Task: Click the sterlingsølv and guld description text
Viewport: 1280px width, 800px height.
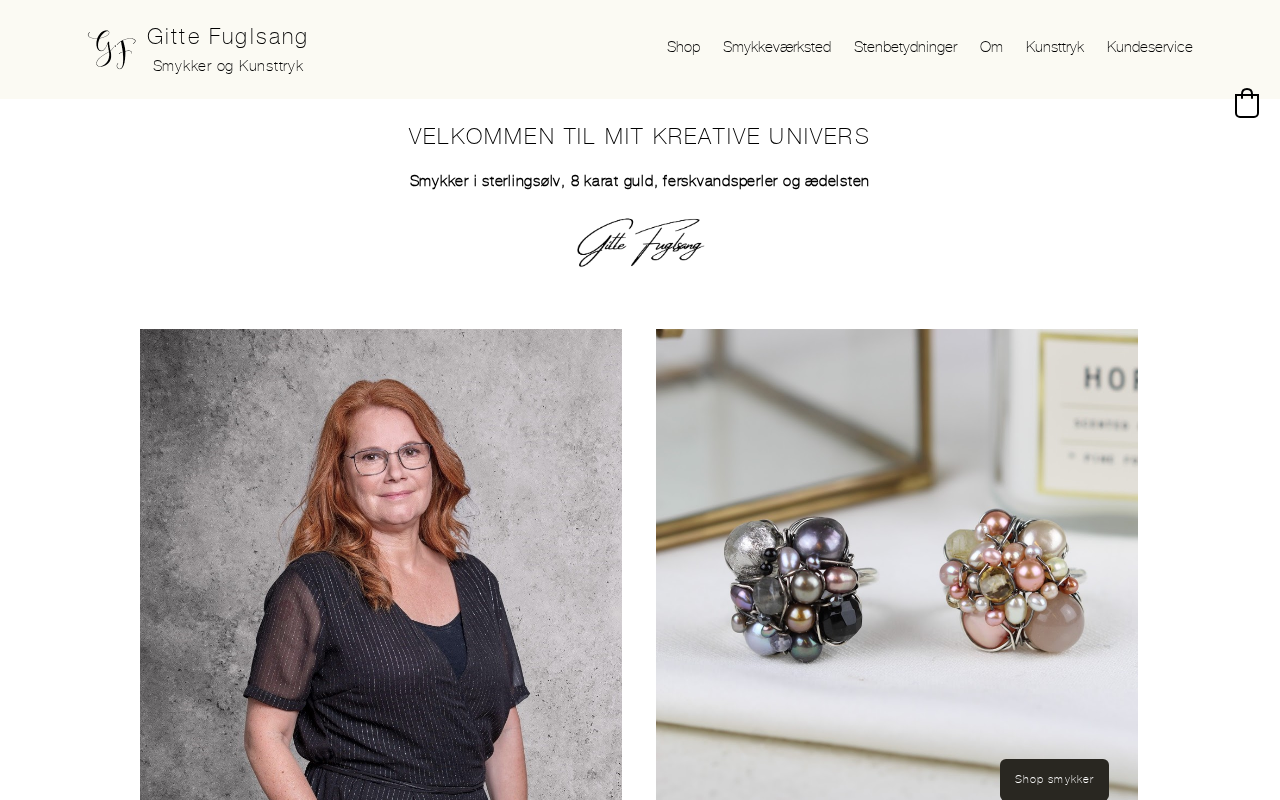Action: 639,181
